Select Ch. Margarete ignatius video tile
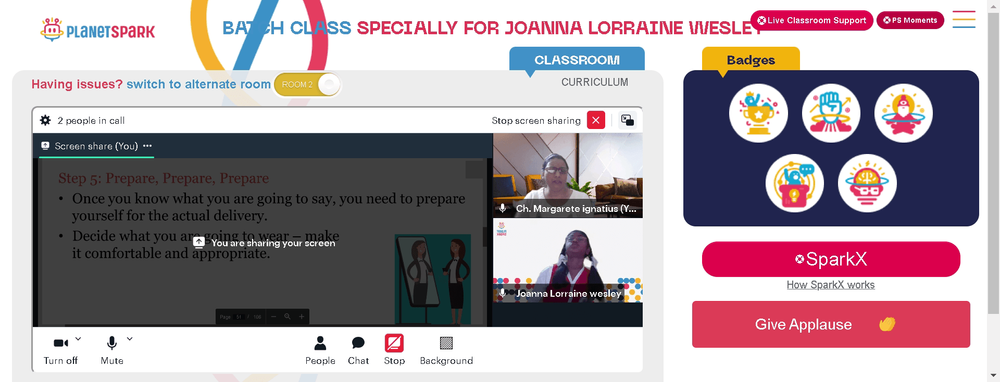The width and height of the screenshot is (1000, 382). [x=568, y=175]
